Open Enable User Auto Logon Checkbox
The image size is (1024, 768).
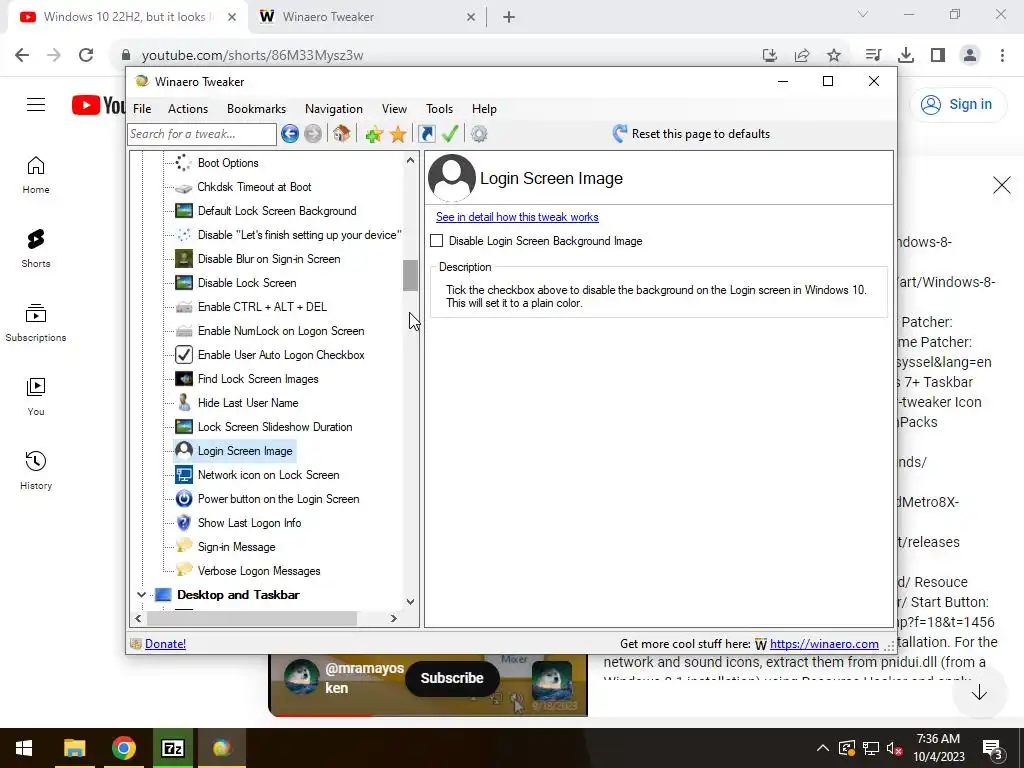[x=281, y=355]
